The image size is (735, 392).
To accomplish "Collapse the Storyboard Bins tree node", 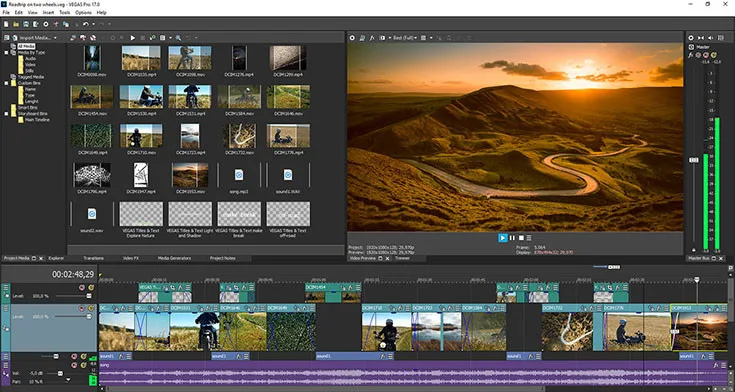I will point(7,113).
